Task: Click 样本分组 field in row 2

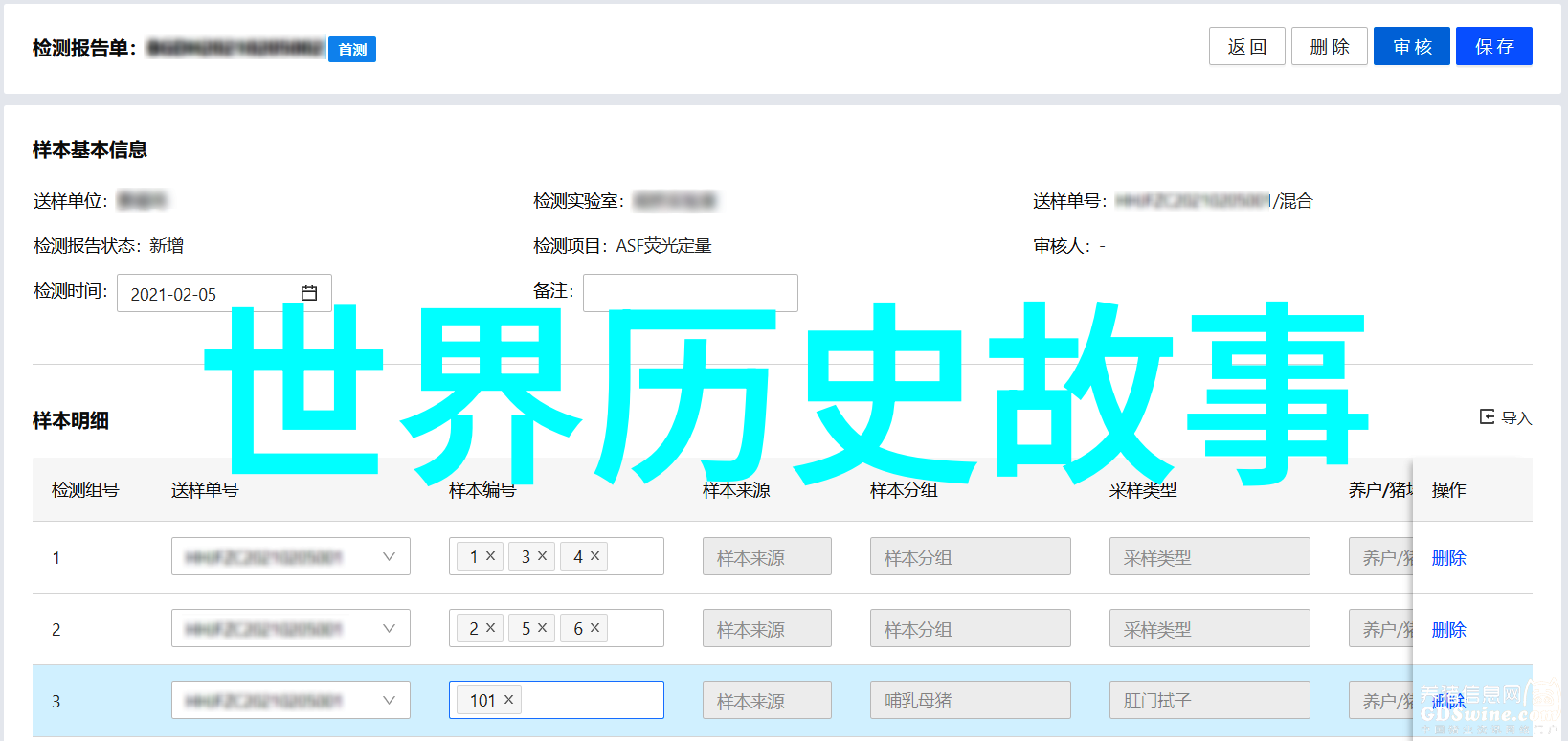Action: click(970, 628)
